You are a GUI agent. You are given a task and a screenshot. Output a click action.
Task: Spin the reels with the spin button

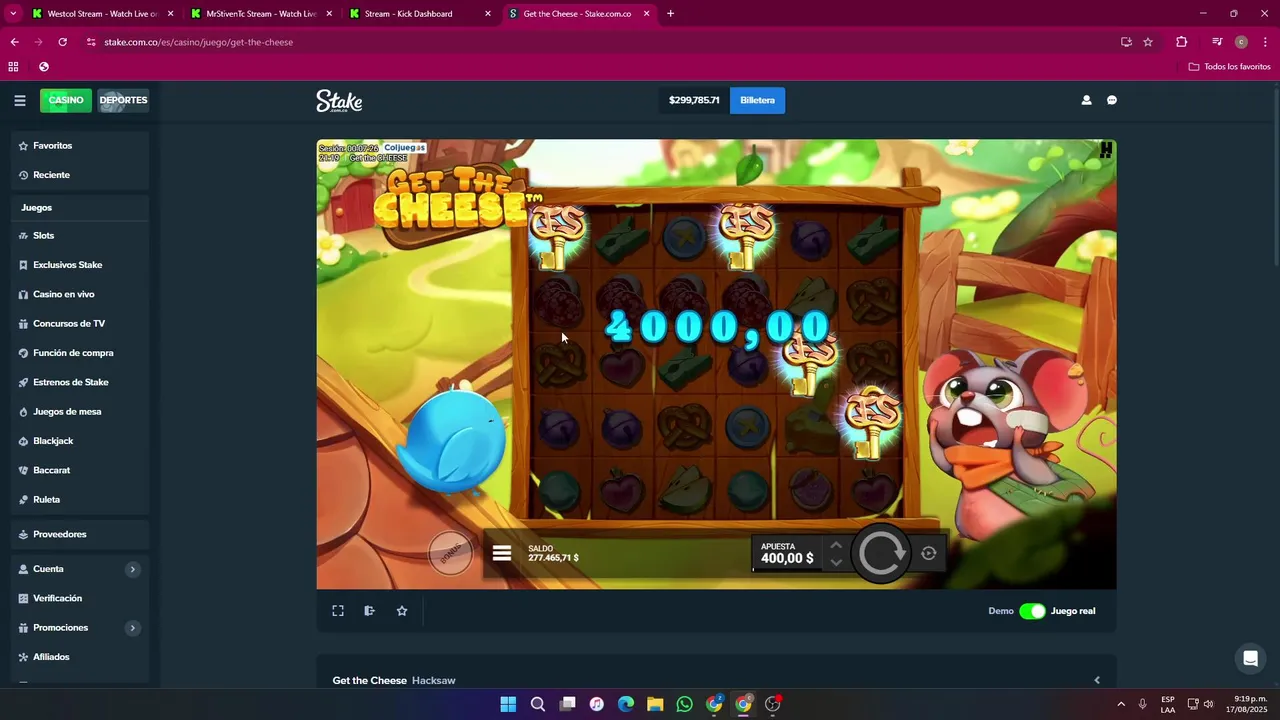pyautogui.click(x=881, y=553)
